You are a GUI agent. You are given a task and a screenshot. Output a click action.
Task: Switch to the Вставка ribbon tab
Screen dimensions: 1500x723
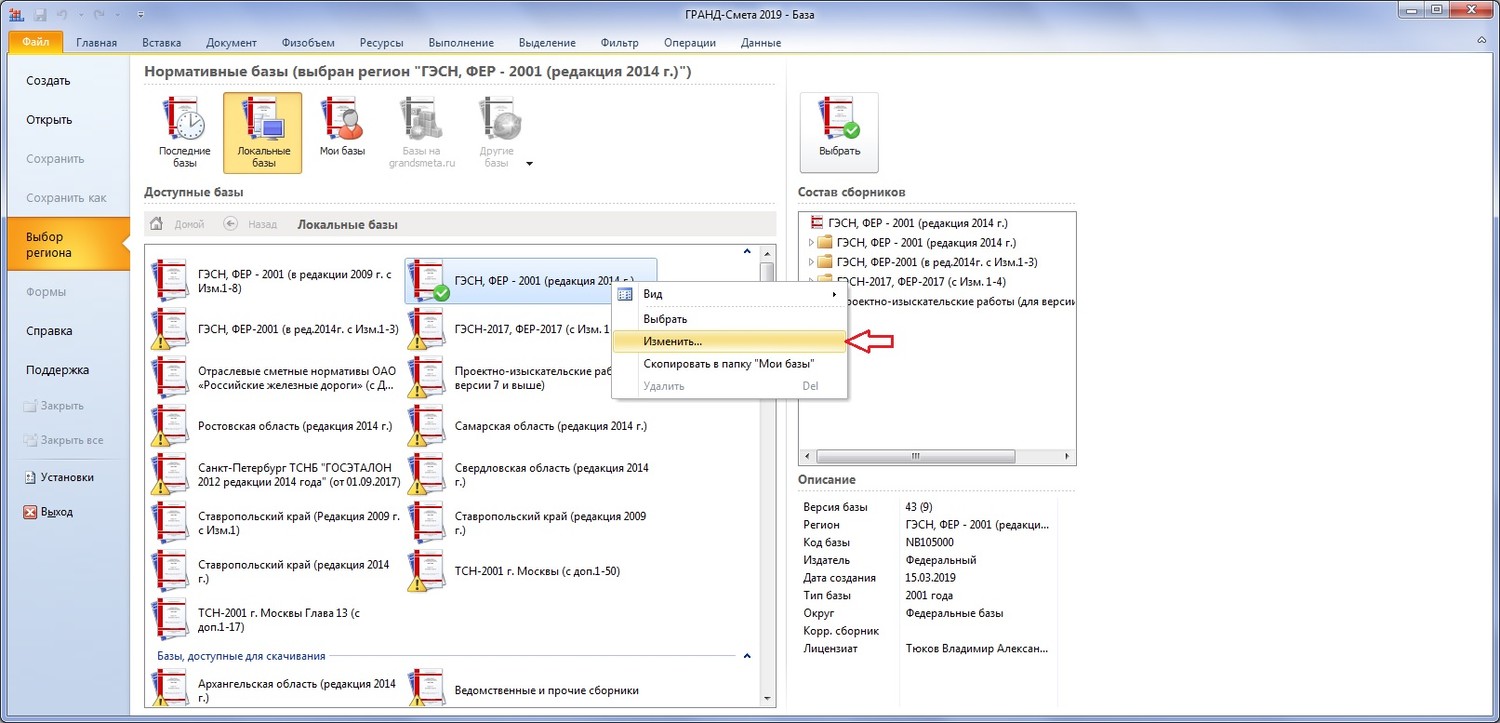point(162,42)
